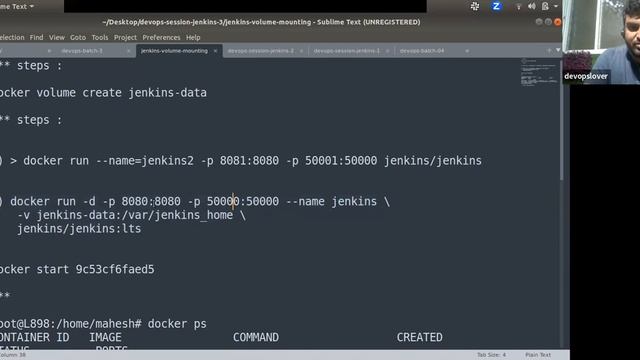Screen dimensions: 640x360
Task: Change the Plain Text syntax selector
Action: coord(538,355)
